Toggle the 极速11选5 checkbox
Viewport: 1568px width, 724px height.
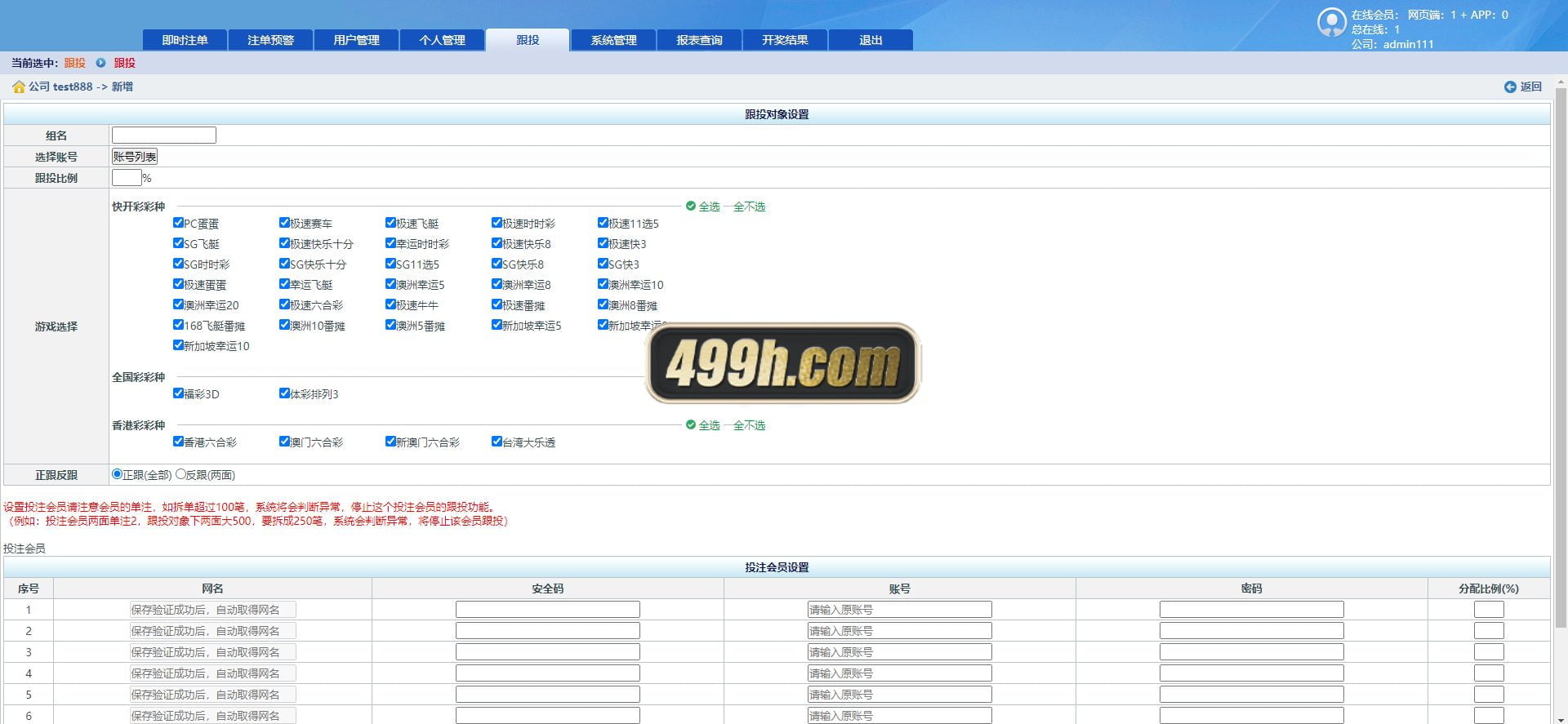[x=603, y=222]
